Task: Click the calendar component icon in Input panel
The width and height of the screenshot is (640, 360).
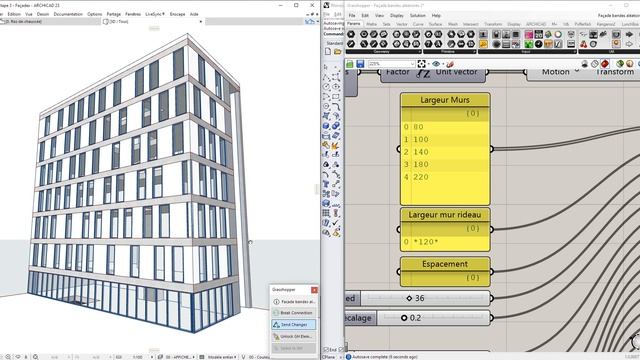Action: 538,34
